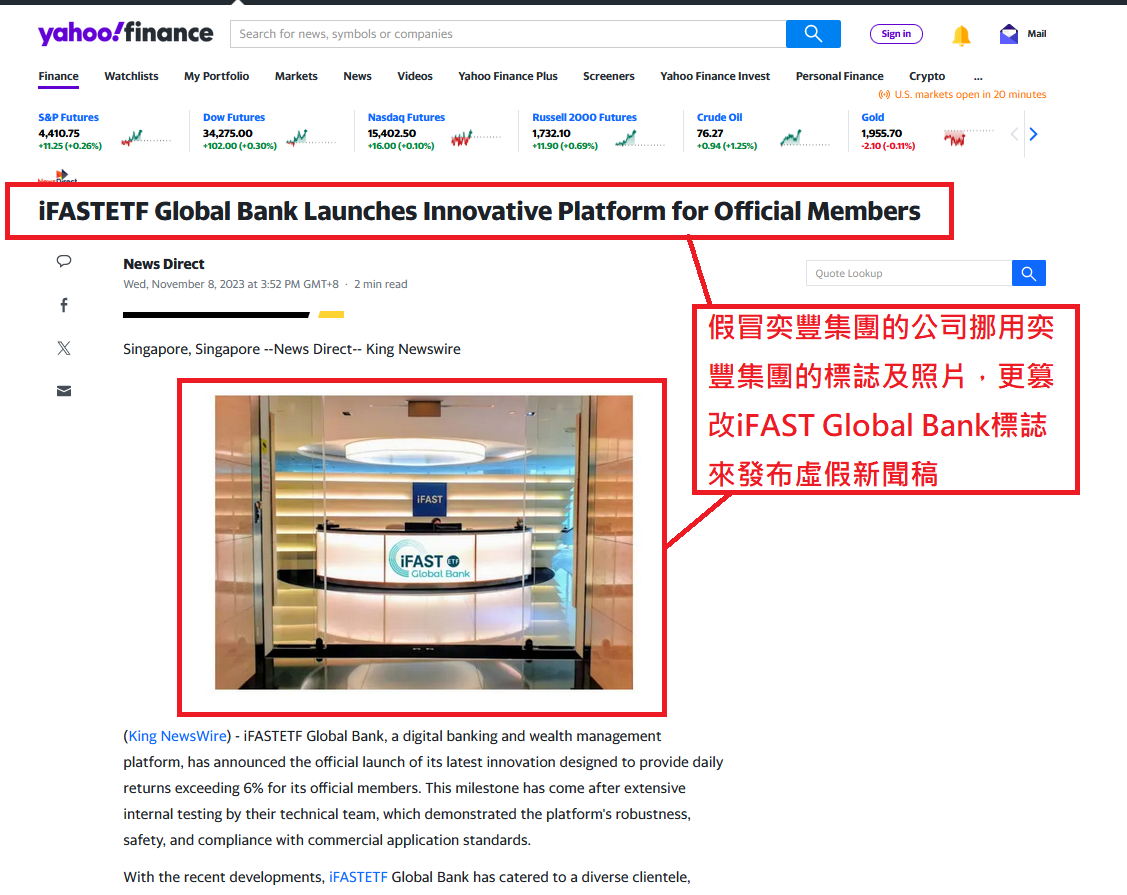Click the Sign in button
This screenshot has height=895, width=1127.
(x=895, y=33)
